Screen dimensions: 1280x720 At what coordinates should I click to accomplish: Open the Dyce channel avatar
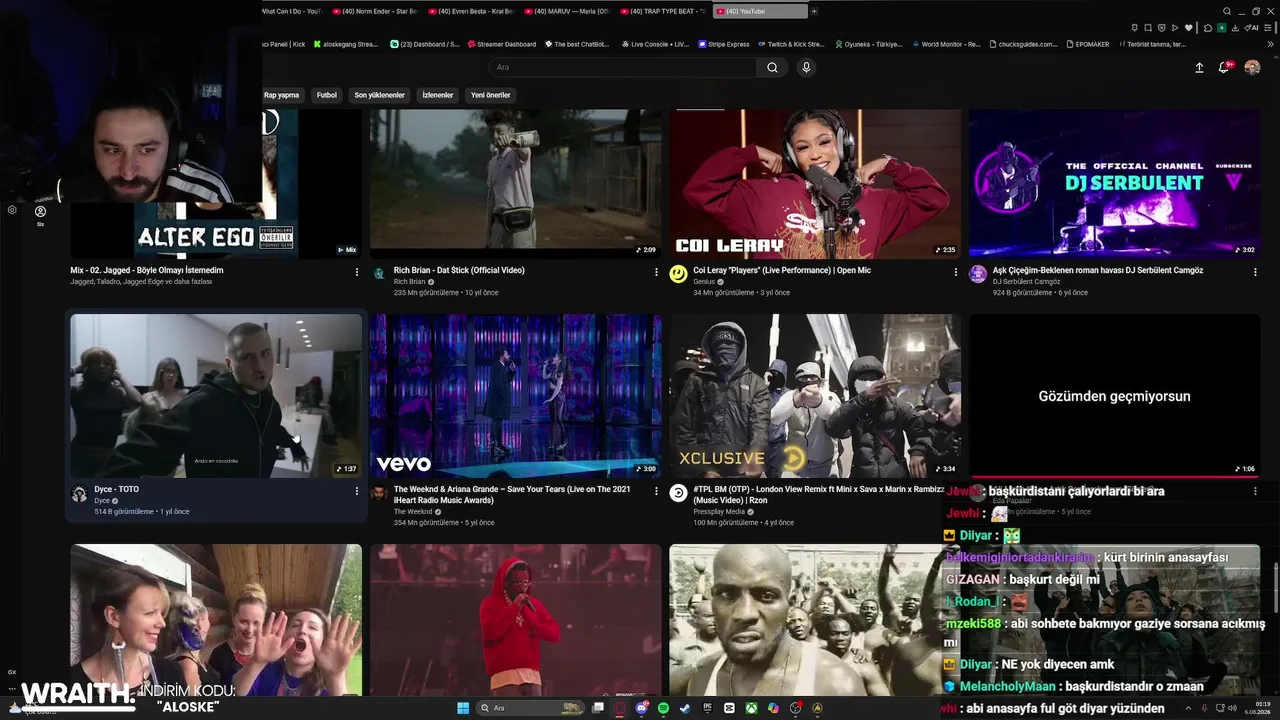tap(79, 493)
